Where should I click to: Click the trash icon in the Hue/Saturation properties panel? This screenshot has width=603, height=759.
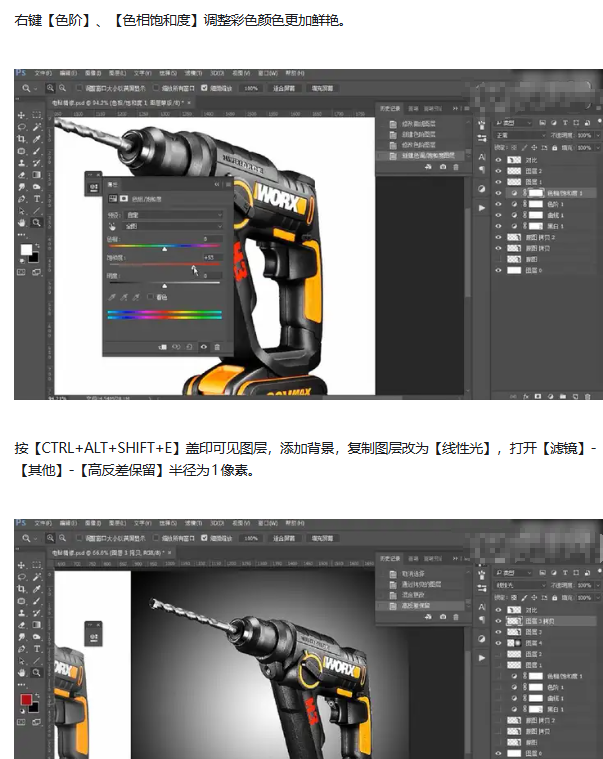[217, 347]
